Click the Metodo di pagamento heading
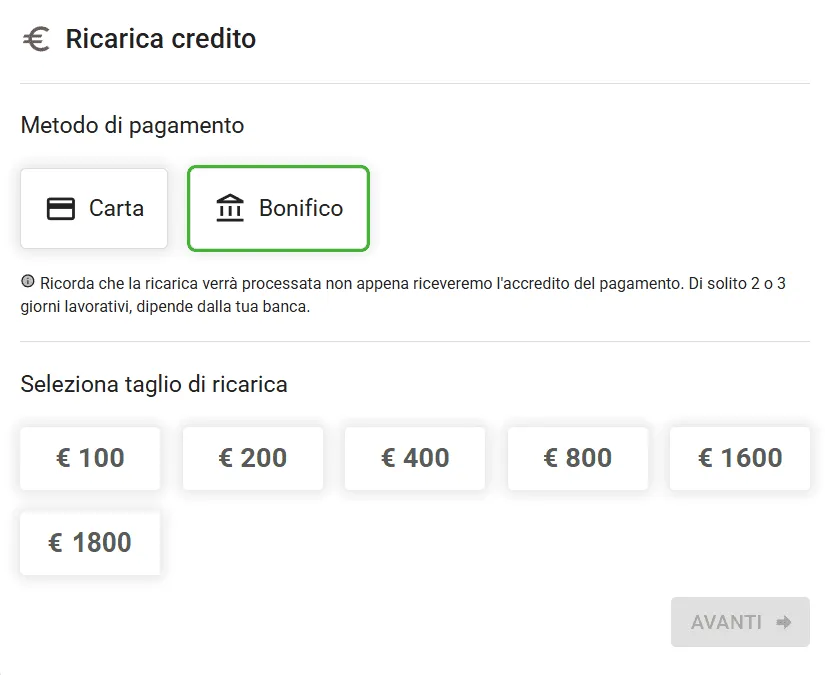Image resolution: width=825 pixels, height=675 pixels. click(x=132, y=126)
